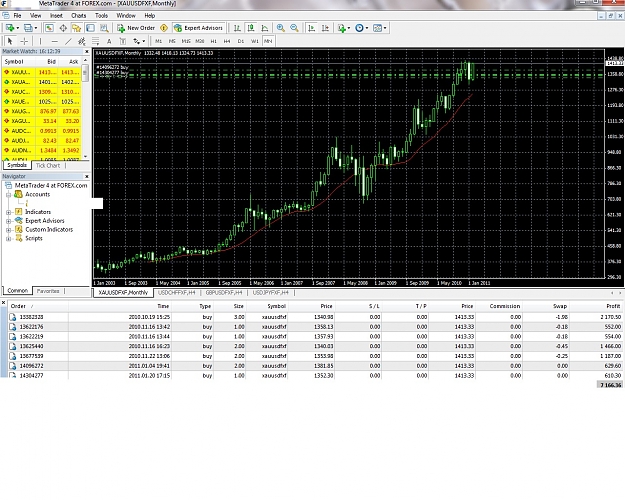Select Expert Advisors in Navigator tree
The image size is (625, 500).
pos(45,221)
